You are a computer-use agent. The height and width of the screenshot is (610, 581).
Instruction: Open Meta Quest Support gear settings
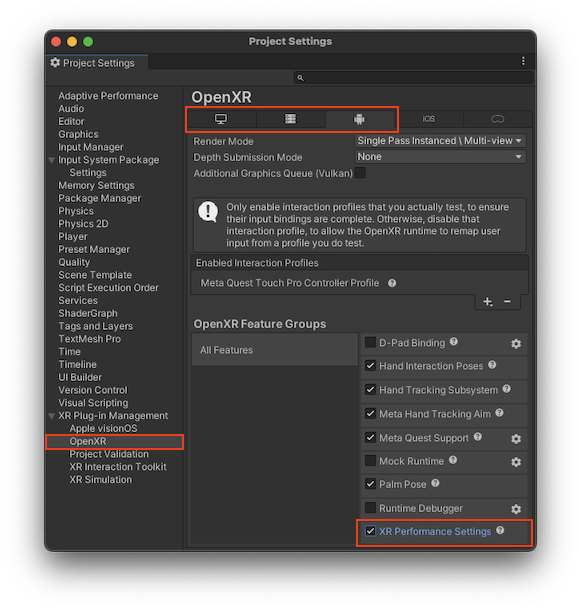(516, 439)
